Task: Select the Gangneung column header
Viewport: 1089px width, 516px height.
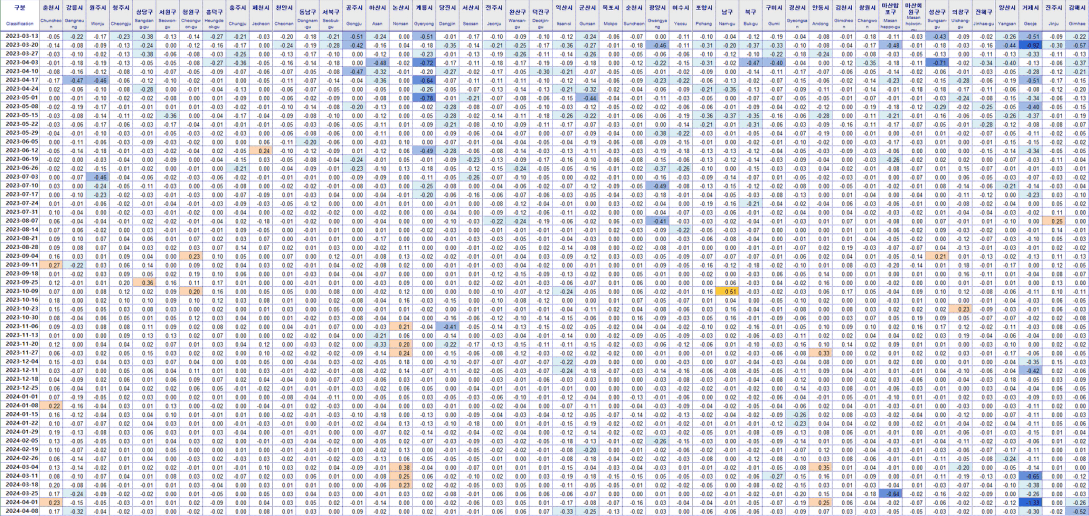Action: click(x=76, y=16)
